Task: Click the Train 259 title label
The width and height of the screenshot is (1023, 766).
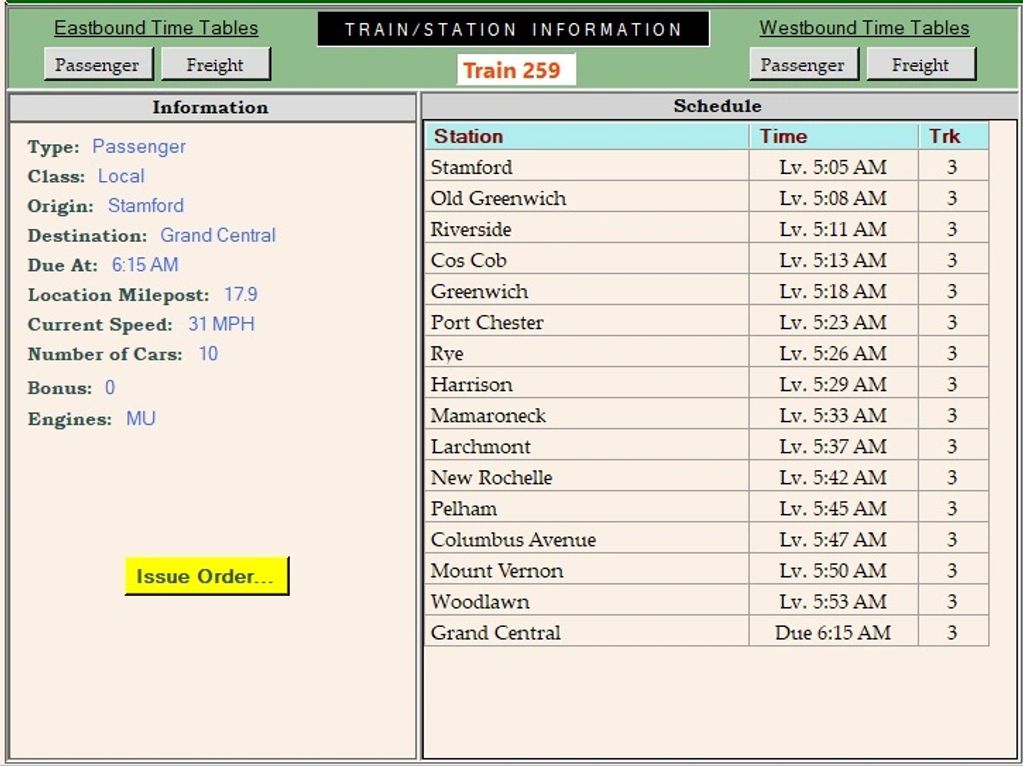Action: pos(512,70)
